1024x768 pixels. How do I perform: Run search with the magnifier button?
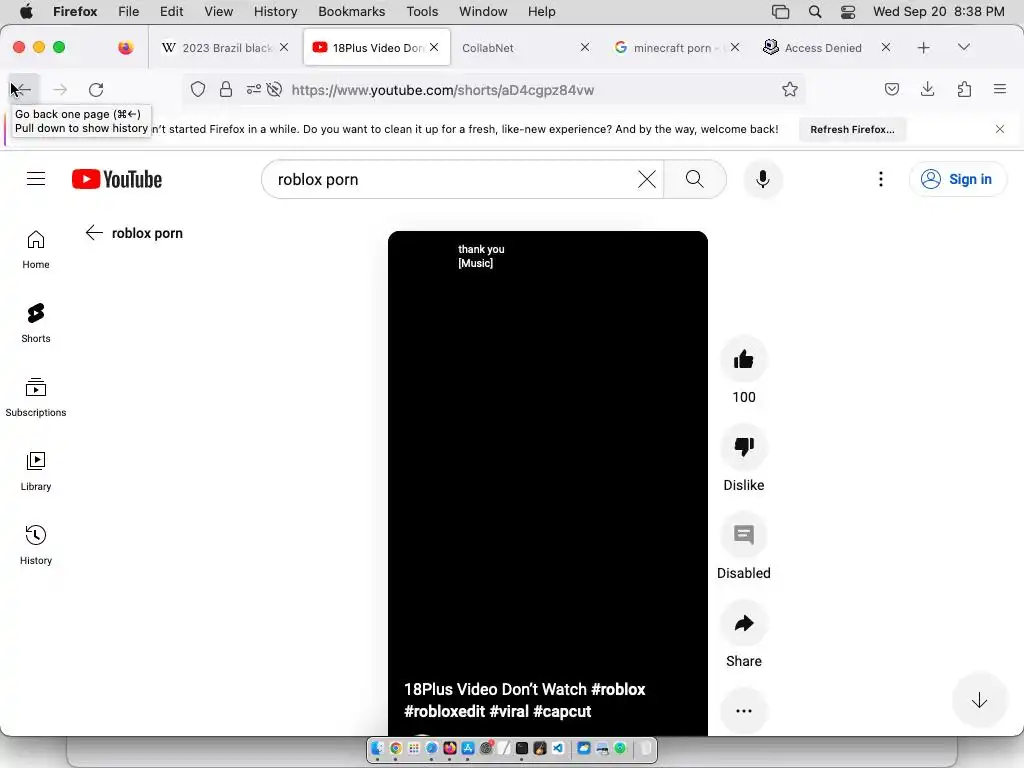695,179
